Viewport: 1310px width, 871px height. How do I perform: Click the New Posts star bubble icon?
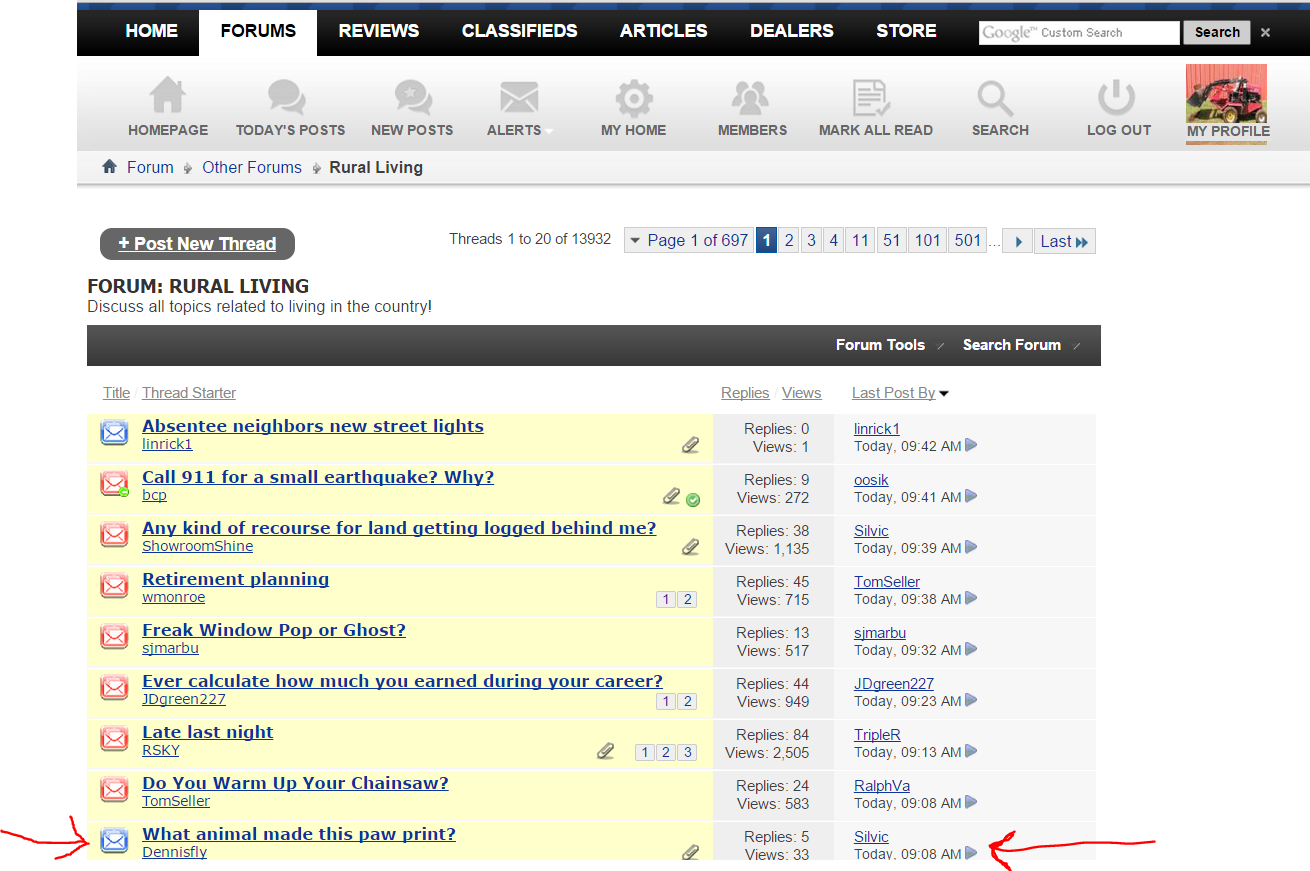[412, 98]
